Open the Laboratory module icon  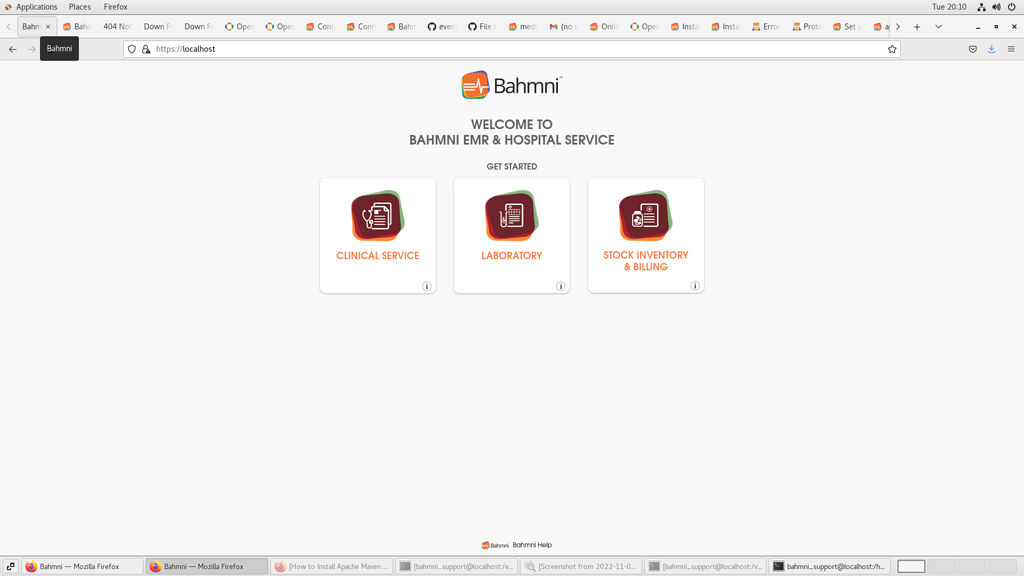click(511, 215)
